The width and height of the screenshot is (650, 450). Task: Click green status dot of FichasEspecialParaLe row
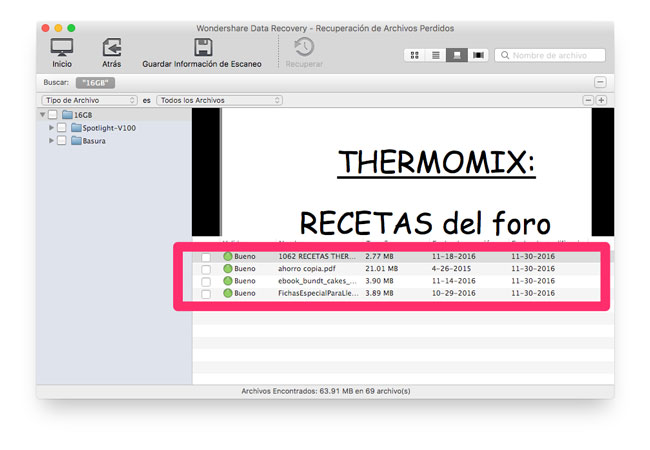[228, 293]
